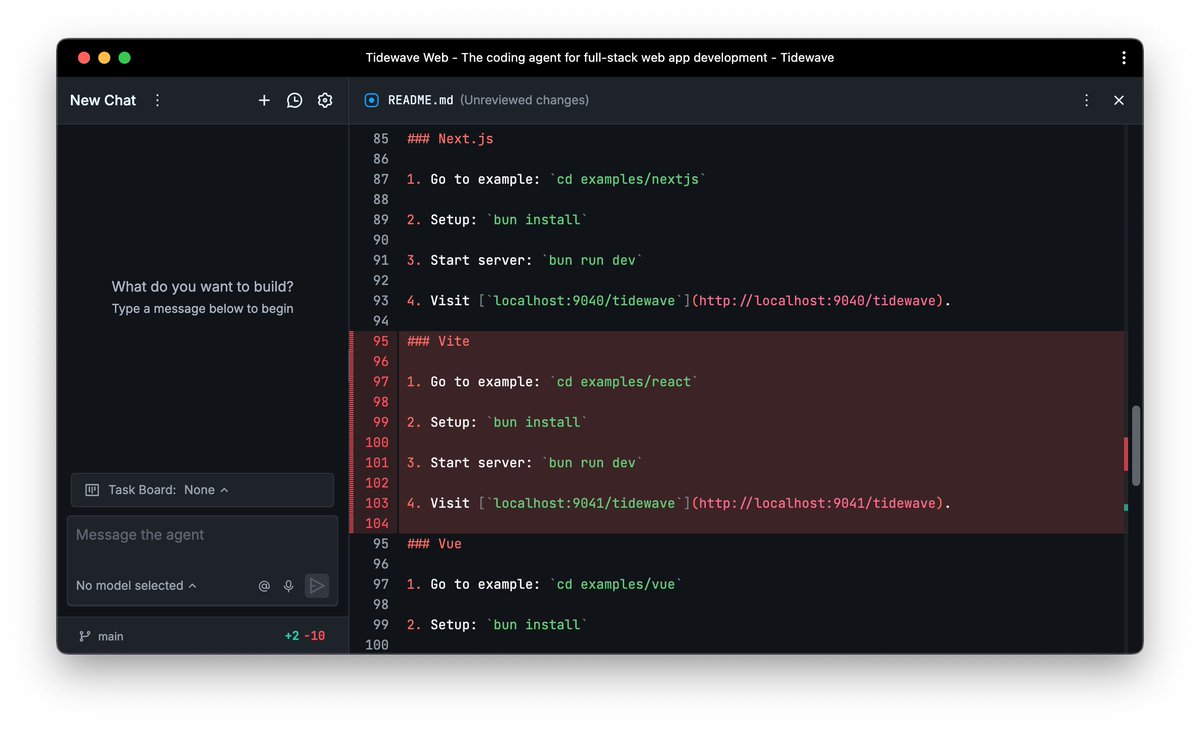Click the macOS green fullscreen button
The height and width of the screenshot is (729, 1200).
click(125, 58)
